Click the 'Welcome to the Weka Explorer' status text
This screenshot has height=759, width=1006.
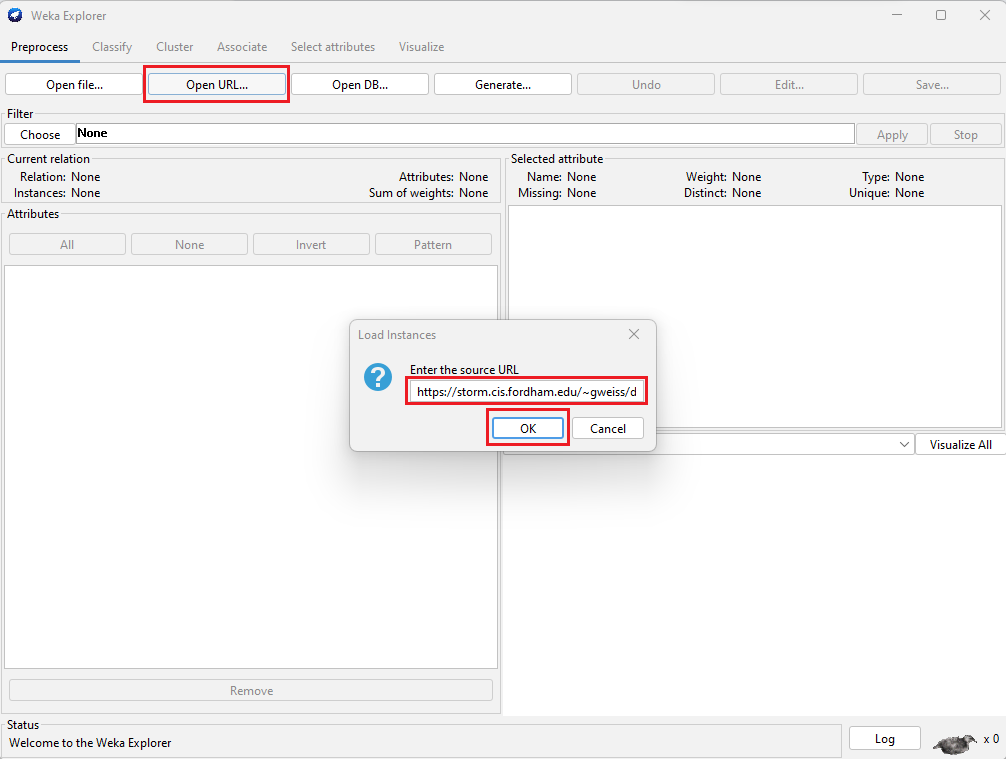90,743
